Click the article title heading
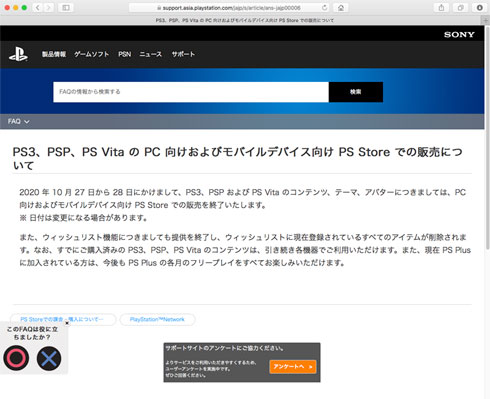490x399 pixels. (x=237, y=158)
